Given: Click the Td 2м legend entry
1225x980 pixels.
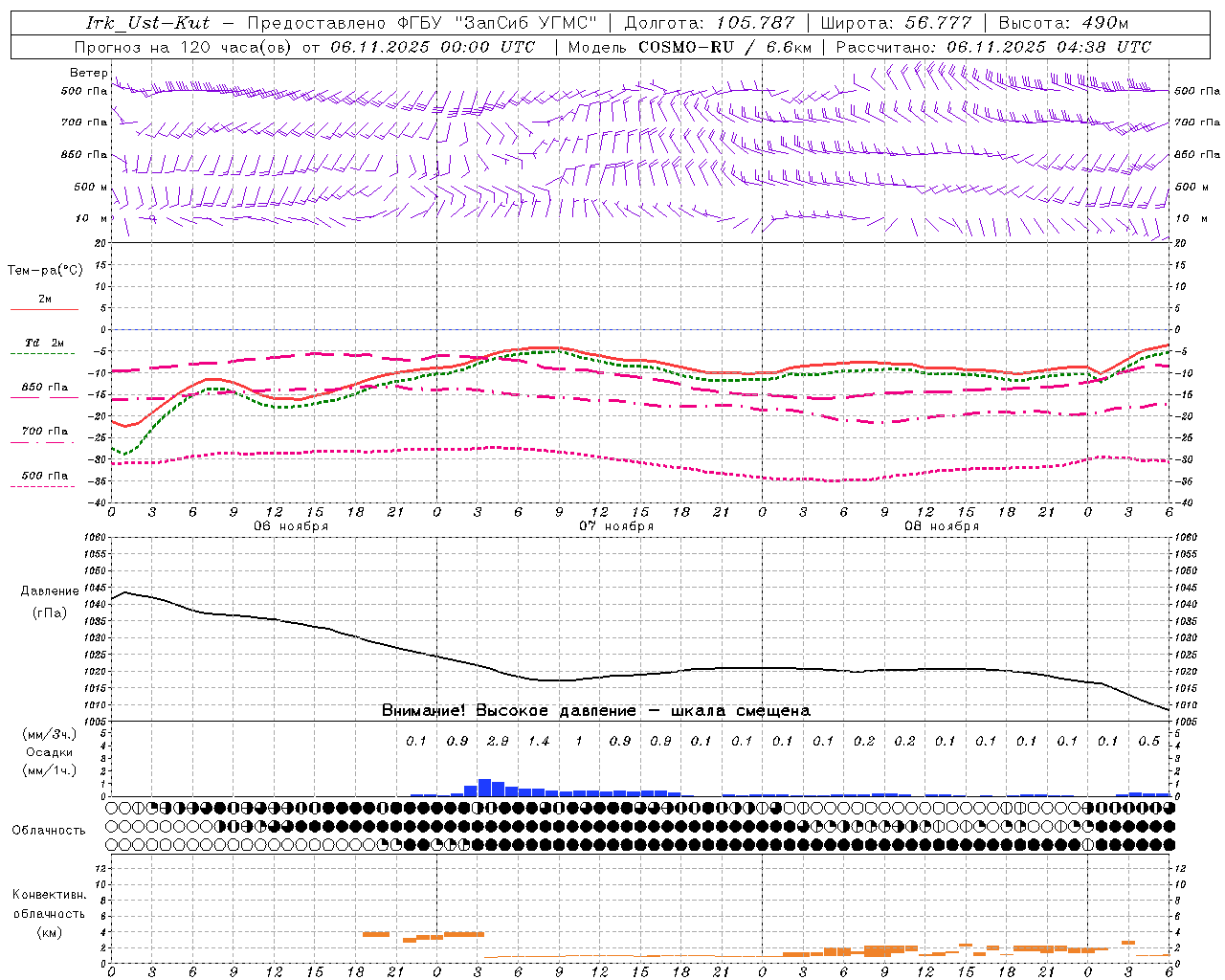Looking at the screenshot, I should (x=44, y=343).
